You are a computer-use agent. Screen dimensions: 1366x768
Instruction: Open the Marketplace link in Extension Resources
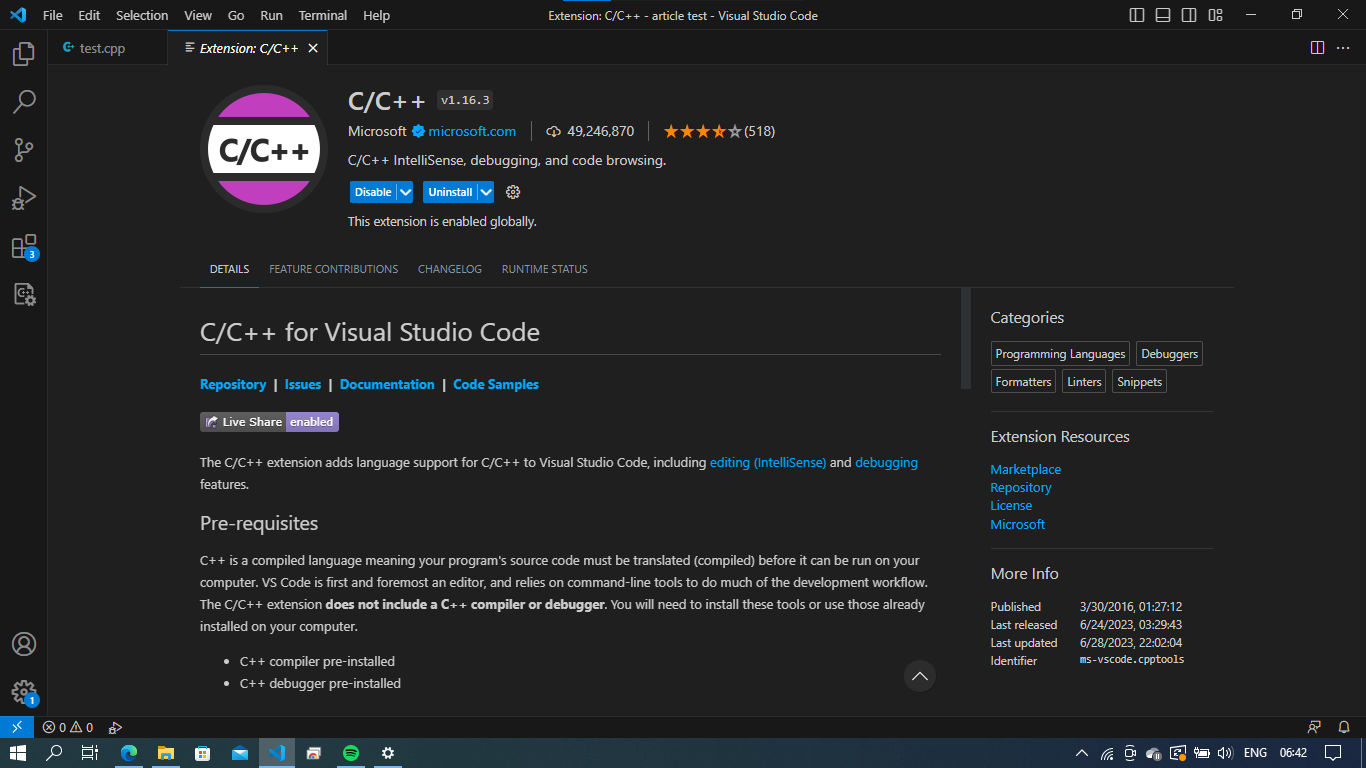pyautogui.click(x=1025, y=469)
